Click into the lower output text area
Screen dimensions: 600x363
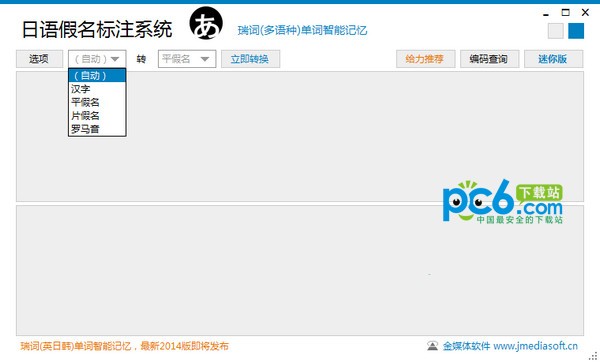pyautogui.click(x=300, y=270)
